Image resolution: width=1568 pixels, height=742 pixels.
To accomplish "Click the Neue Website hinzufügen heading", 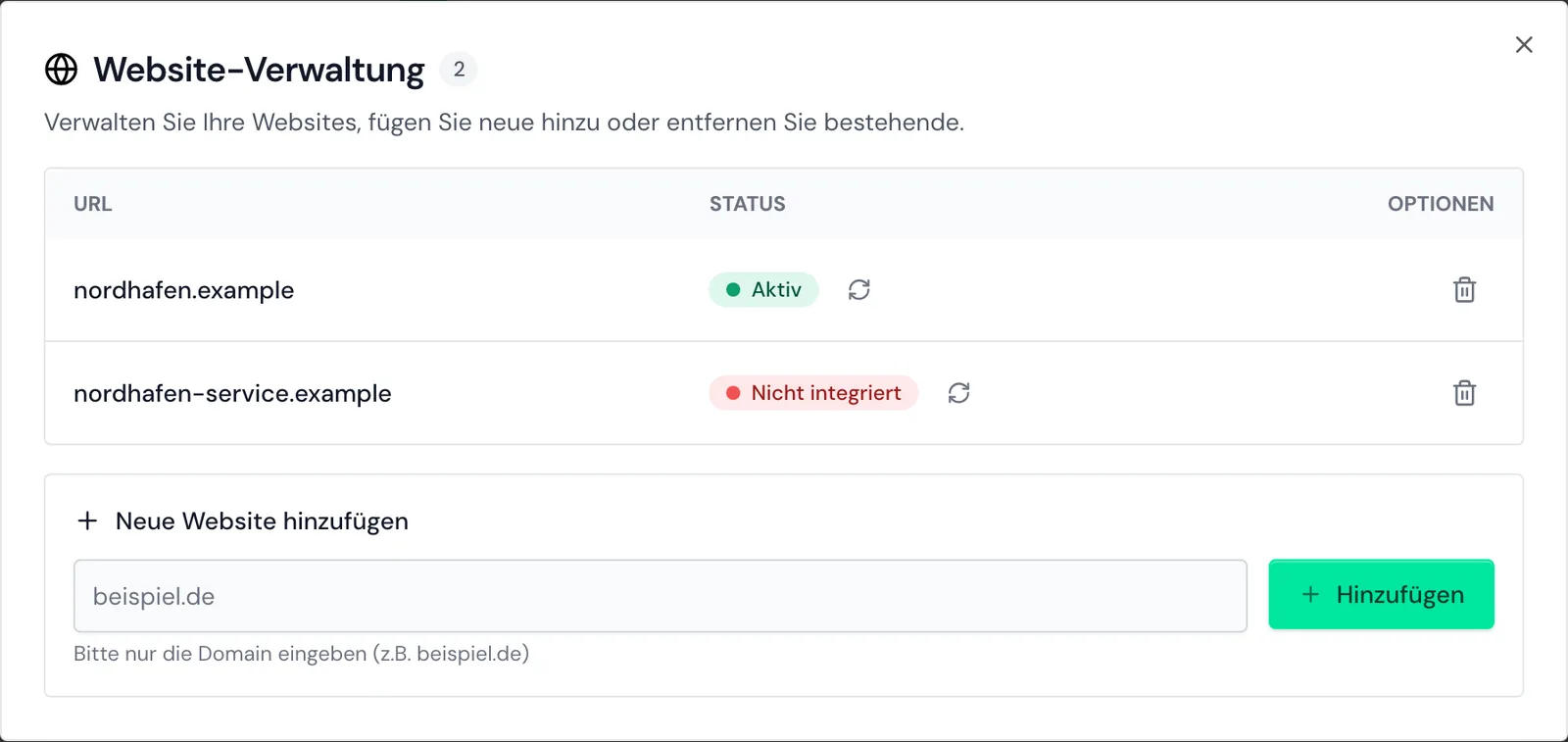I will tap(262, 521).
